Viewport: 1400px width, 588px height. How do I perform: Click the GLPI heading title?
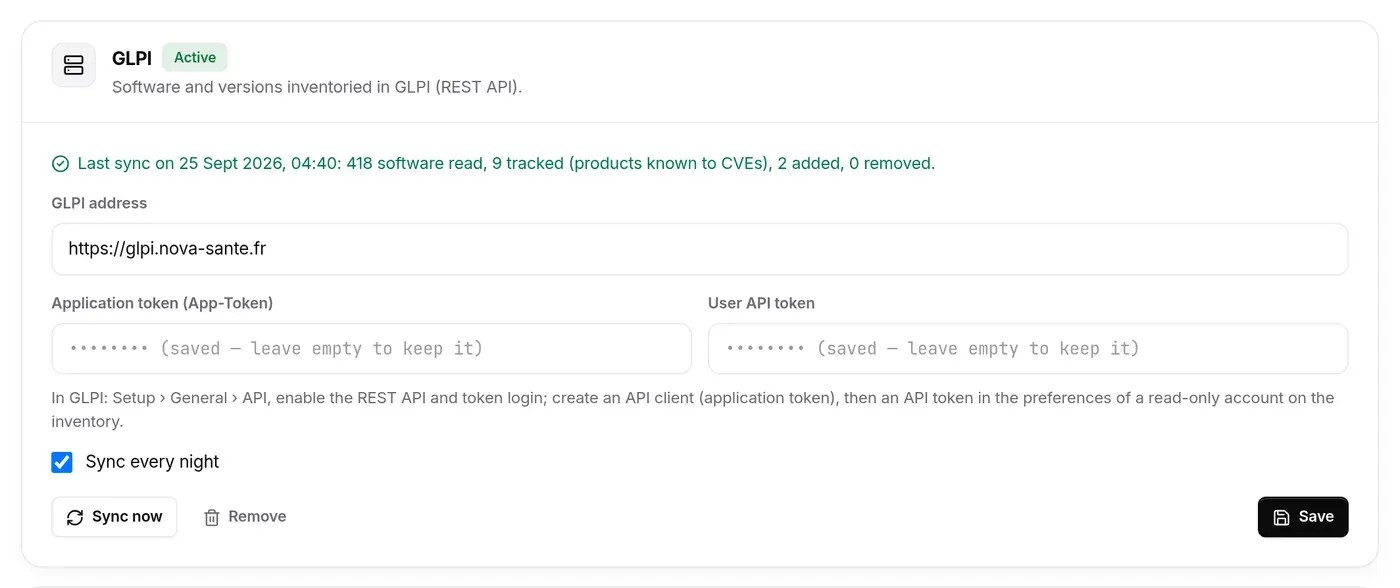[x=132, y=59]
